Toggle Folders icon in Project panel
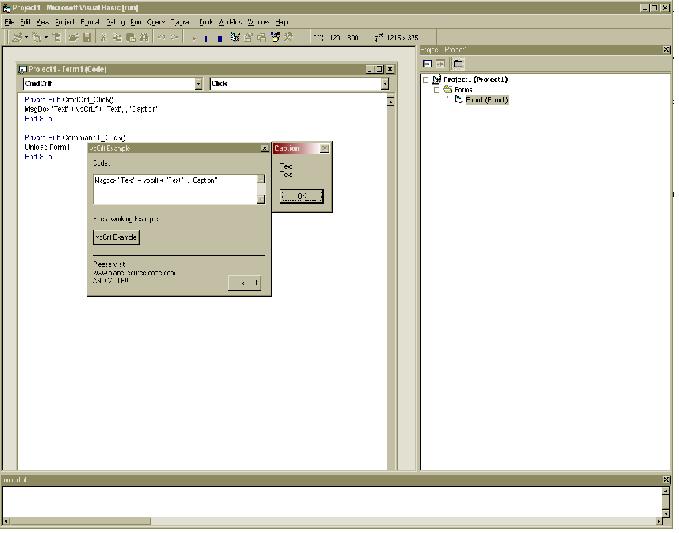This screenshot has width=679, height=533. point(458,63)
